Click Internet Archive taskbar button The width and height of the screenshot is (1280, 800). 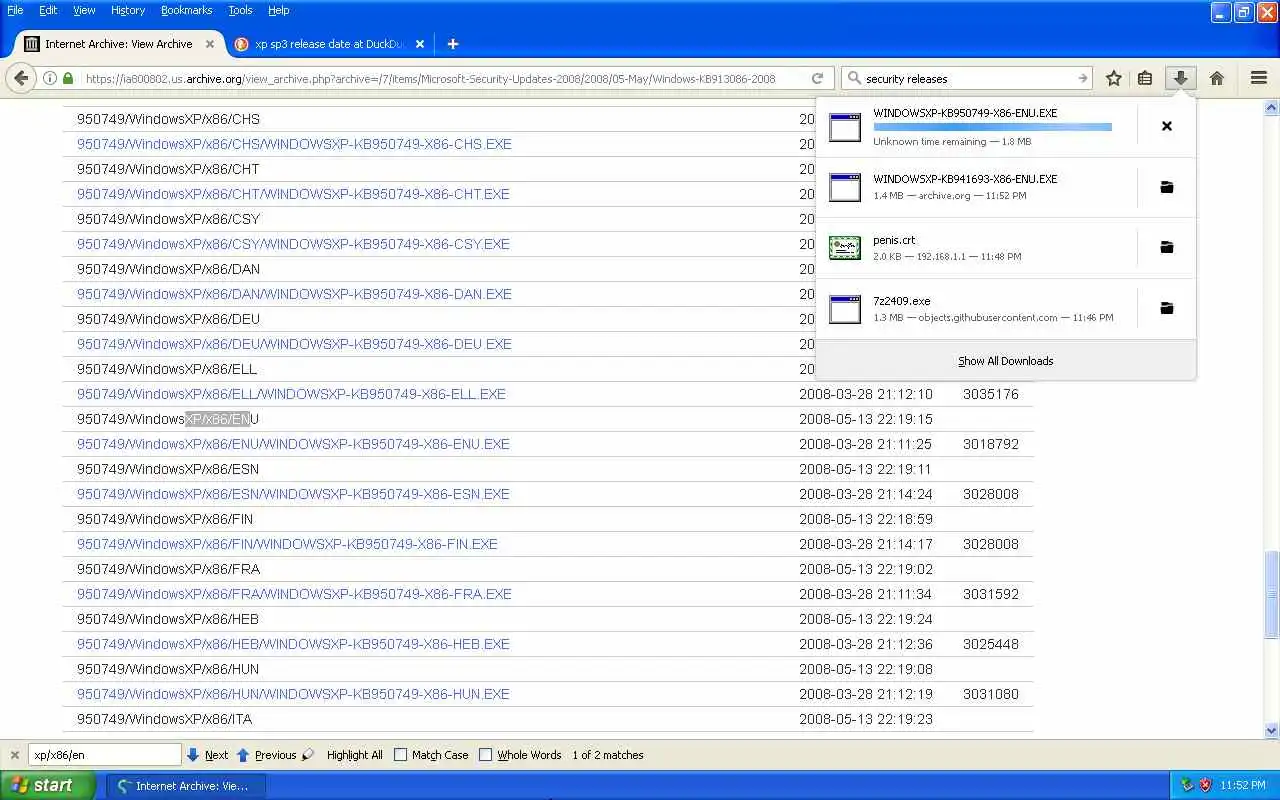[x=186, y=785]
